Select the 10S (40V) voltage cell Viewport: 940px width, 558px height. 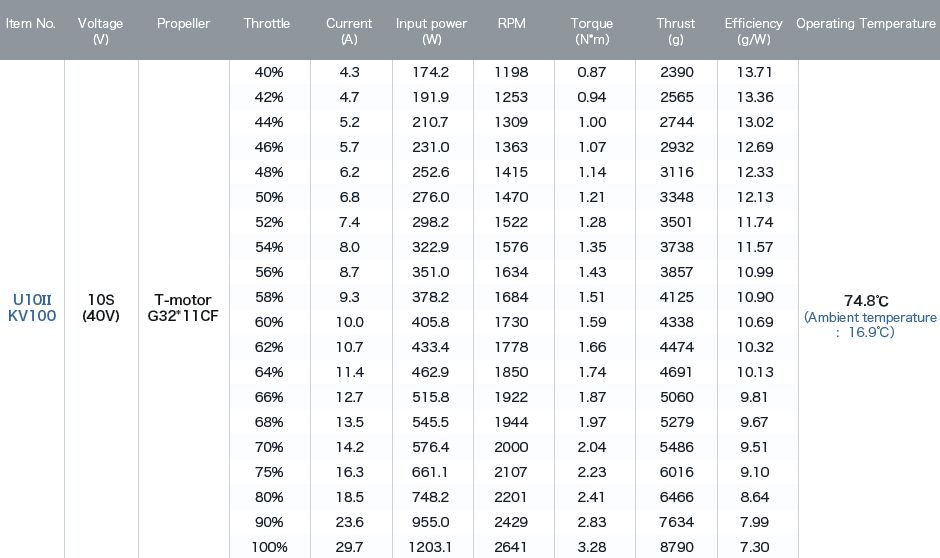pyautogui.click(x=101, y=307)
